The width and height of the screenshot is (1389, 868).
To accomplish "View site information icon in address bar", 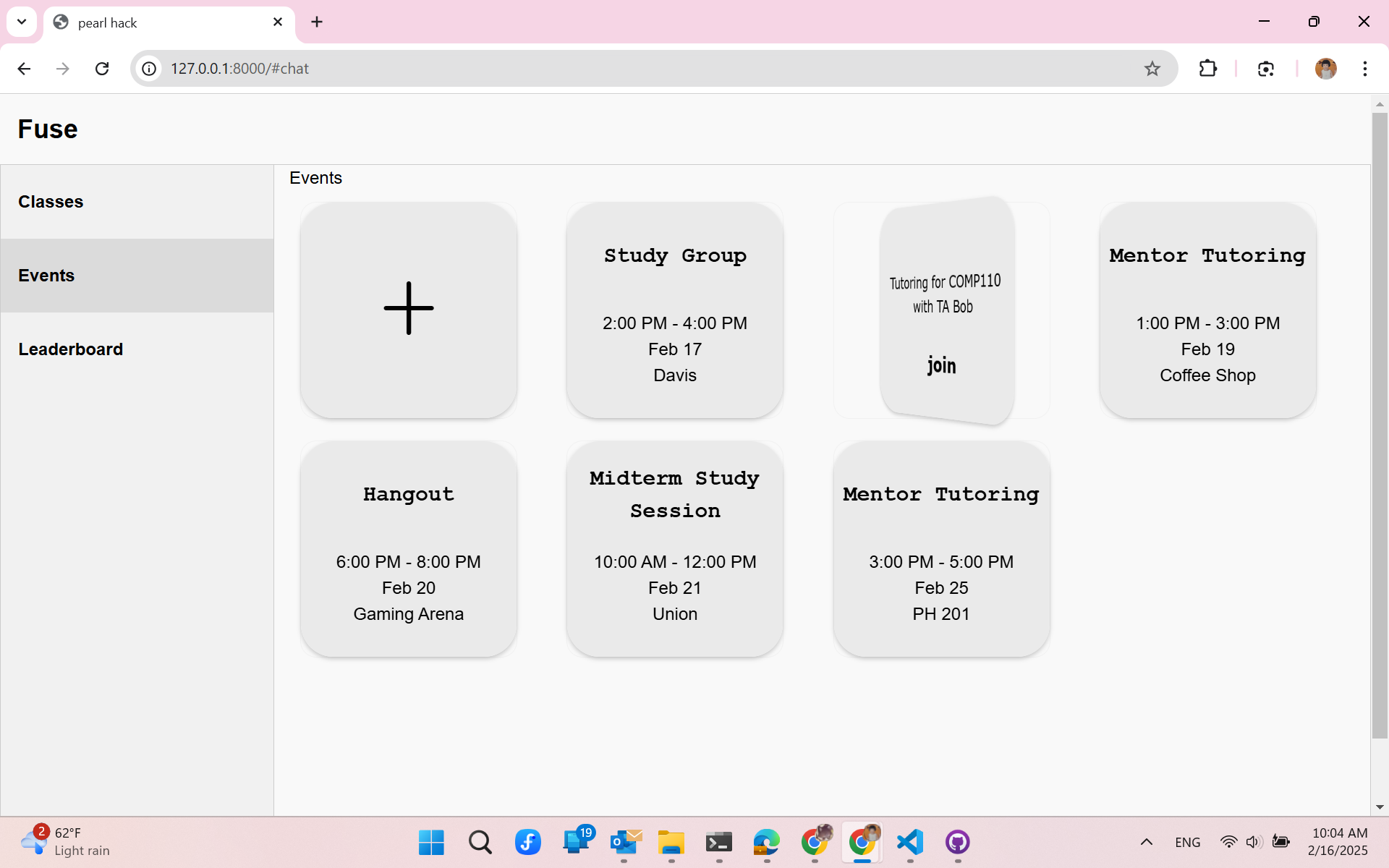I will click(149, 69).
